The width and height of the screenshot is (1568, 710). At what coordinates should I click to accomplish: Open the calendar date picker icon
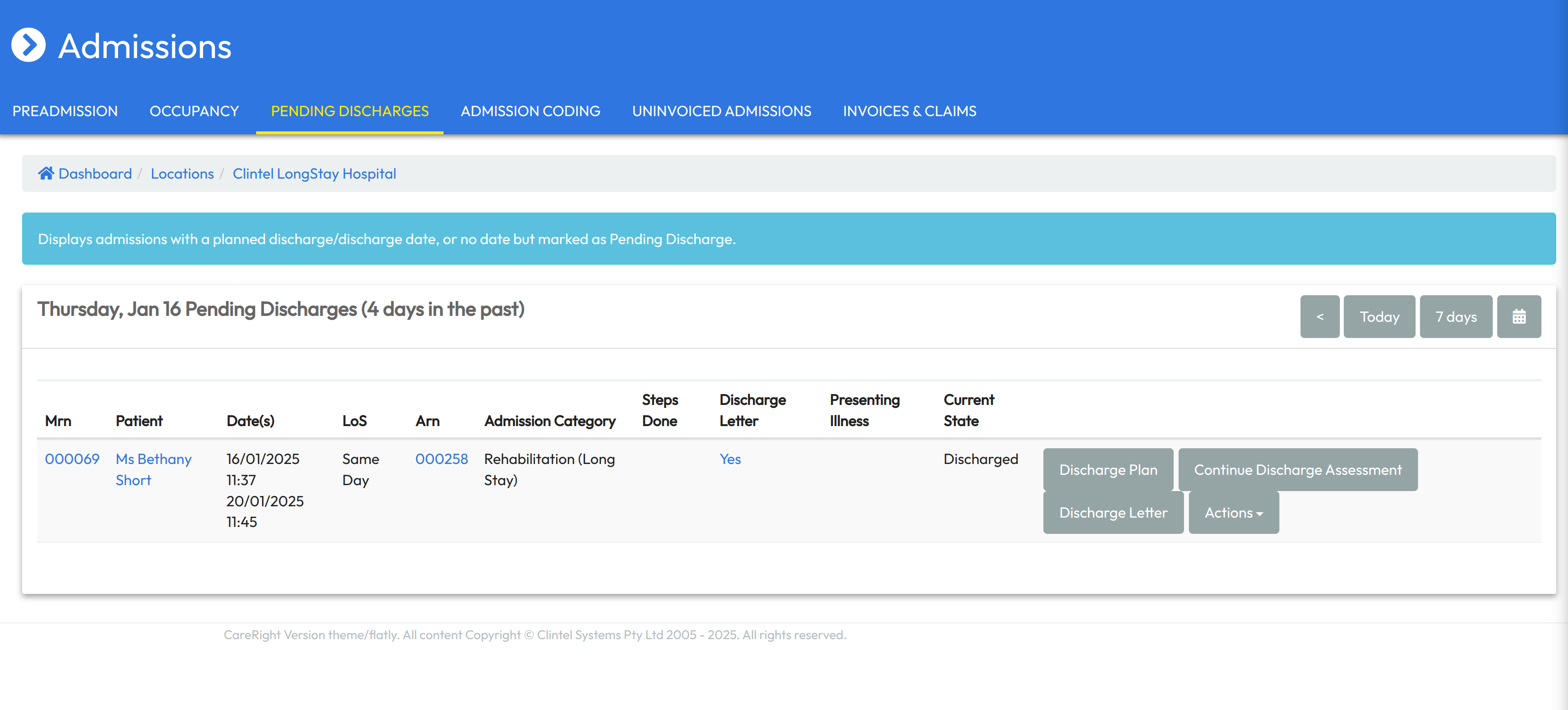point(1518,317)
